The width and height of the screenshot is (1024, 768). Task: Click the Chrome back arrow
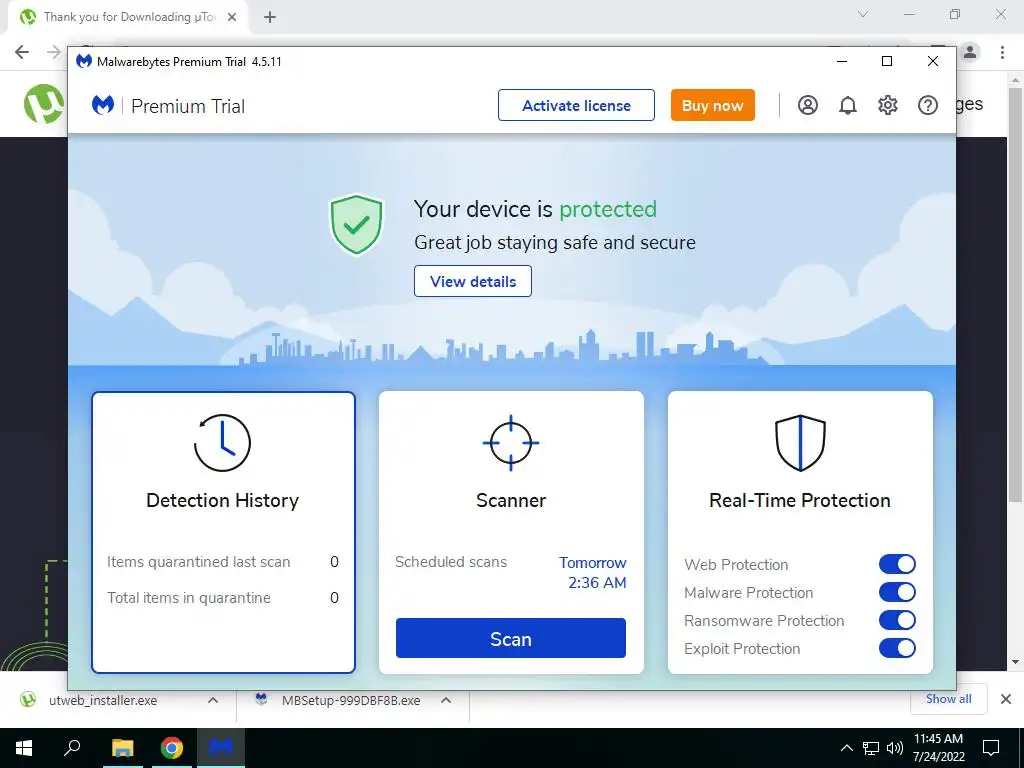pyautogui.click(x=22, y=52)
